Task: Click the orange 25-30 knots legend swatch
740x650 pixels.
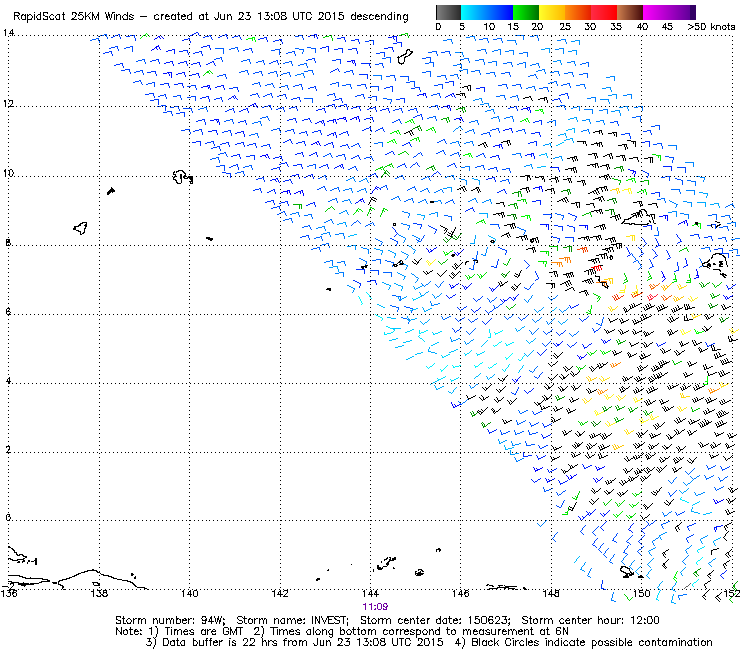Action: pos(578,12)
